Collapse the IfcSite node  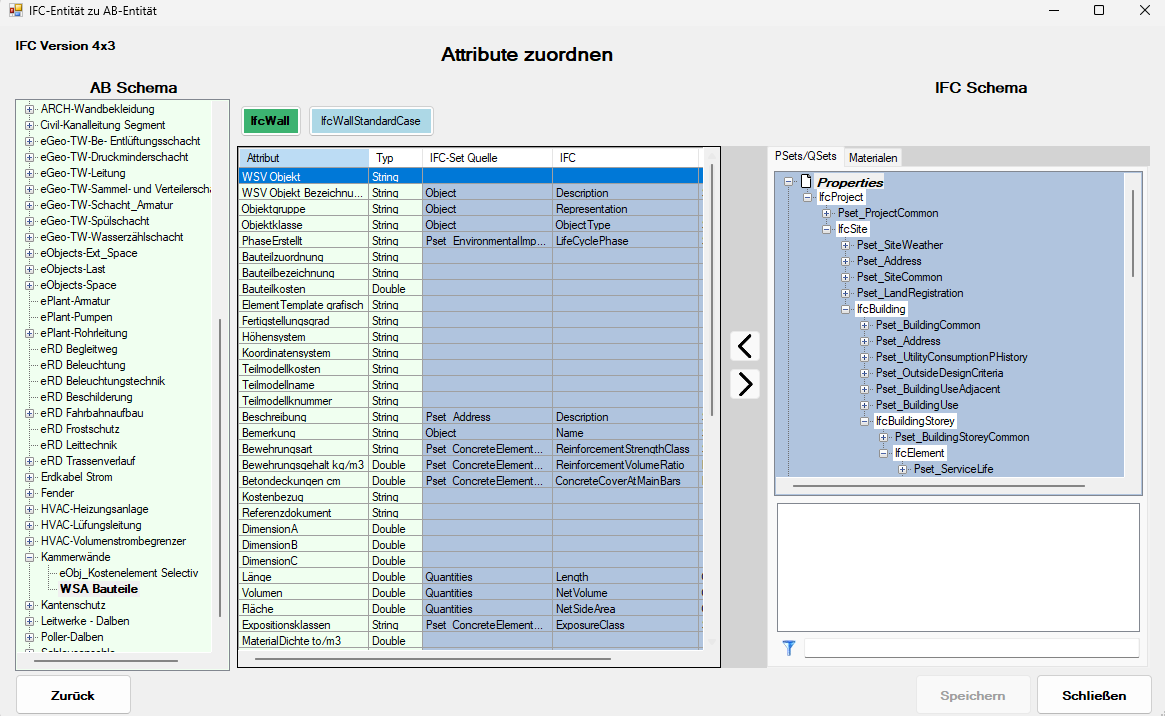[826, 230]
